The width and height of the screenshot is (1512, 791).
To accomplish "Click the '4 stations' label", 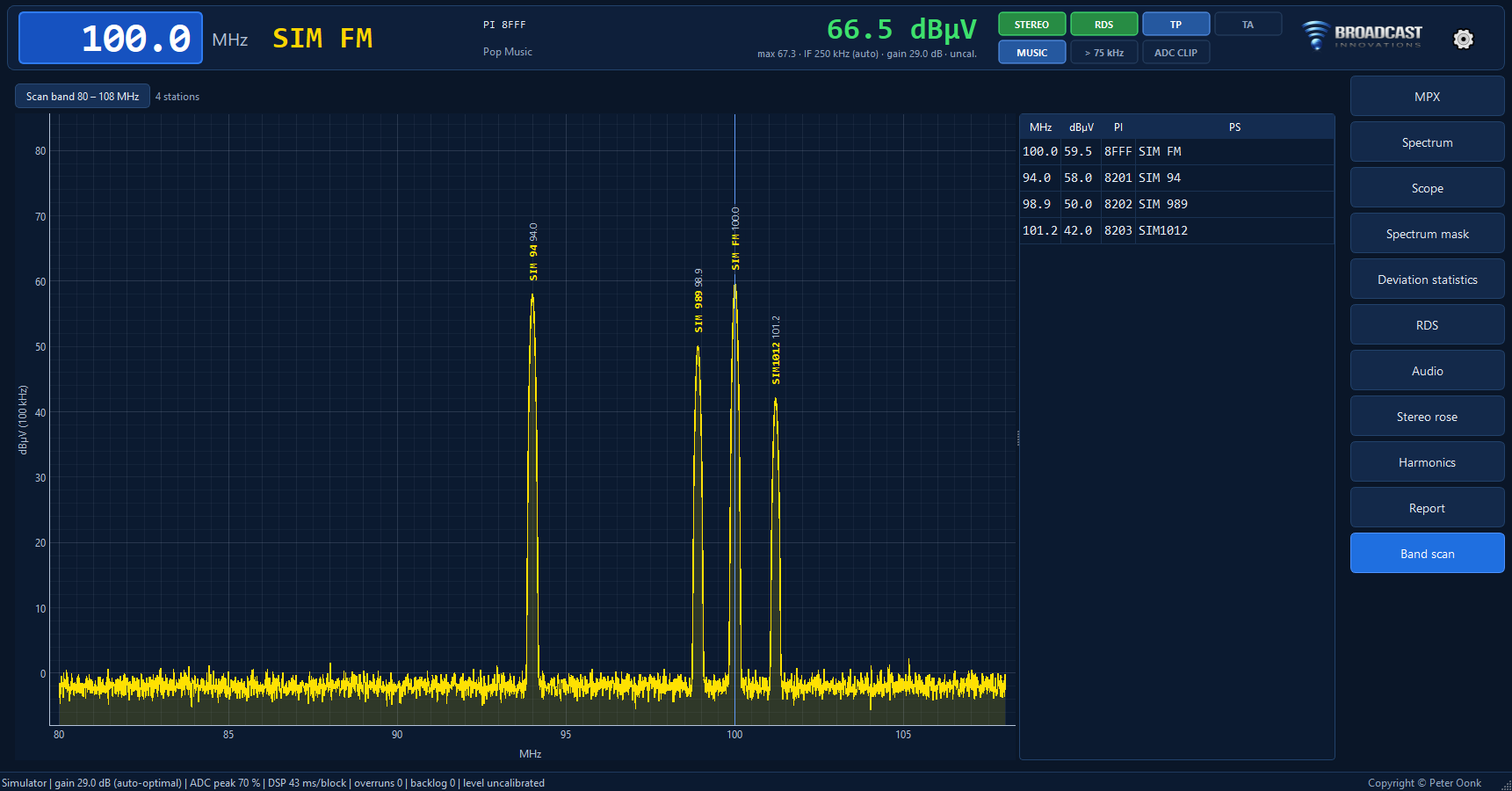I will tap(177, 97).
